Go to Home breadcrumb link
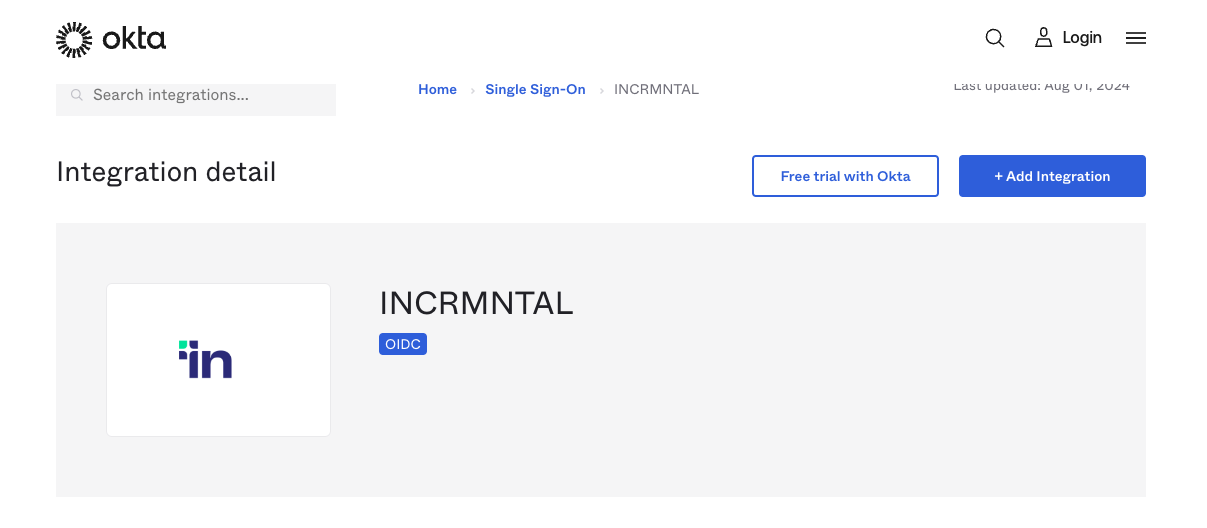 coord(437,90)
